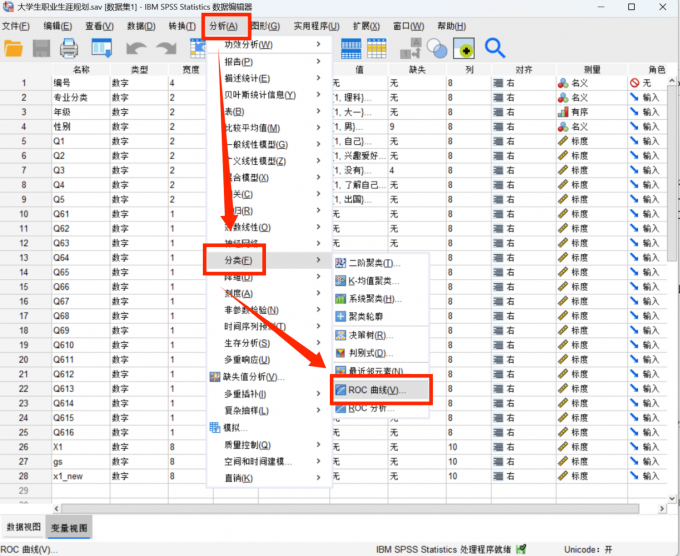
Task: Expand 报告(P) submenu
Action: 269,62
